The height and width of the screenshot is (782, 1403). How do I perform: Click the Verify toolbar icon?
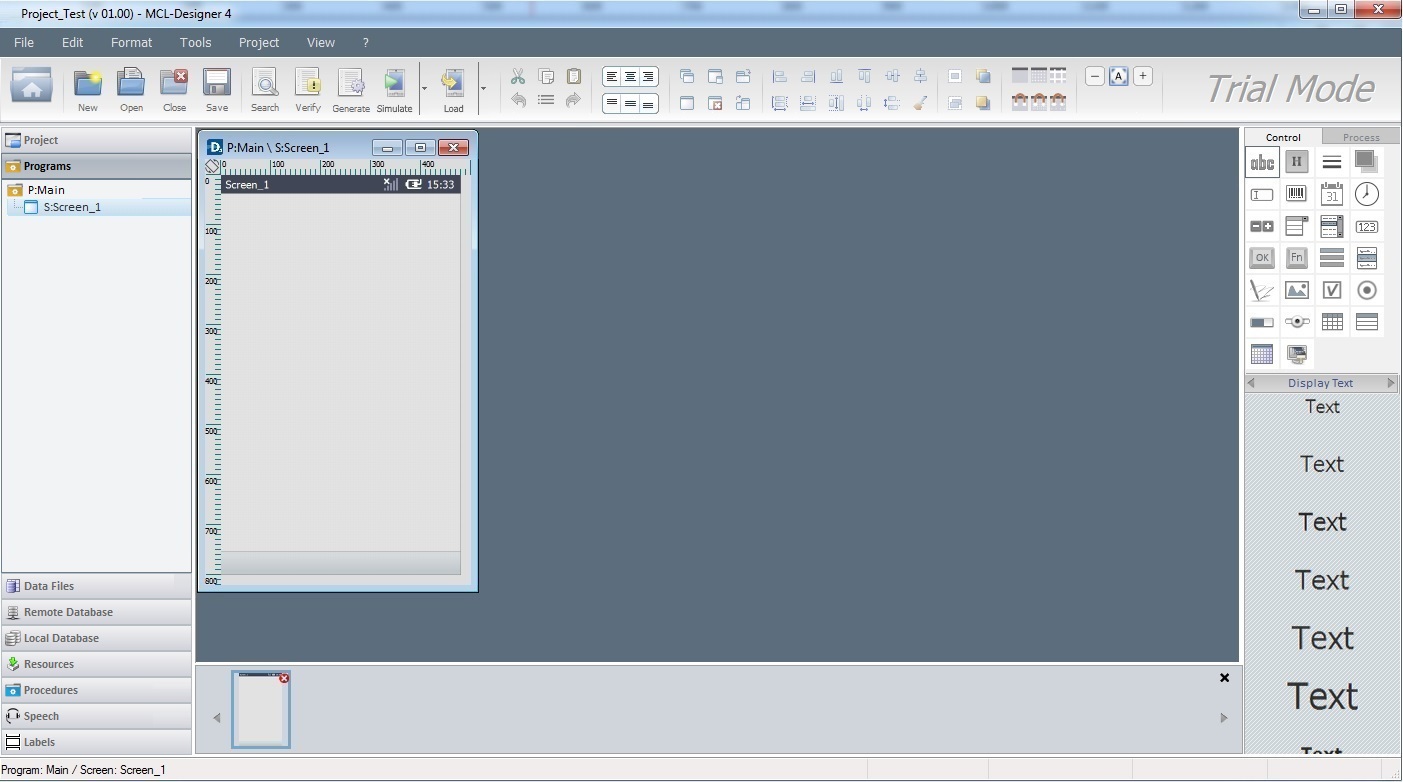pyautogui.click(x=308, y=89)
